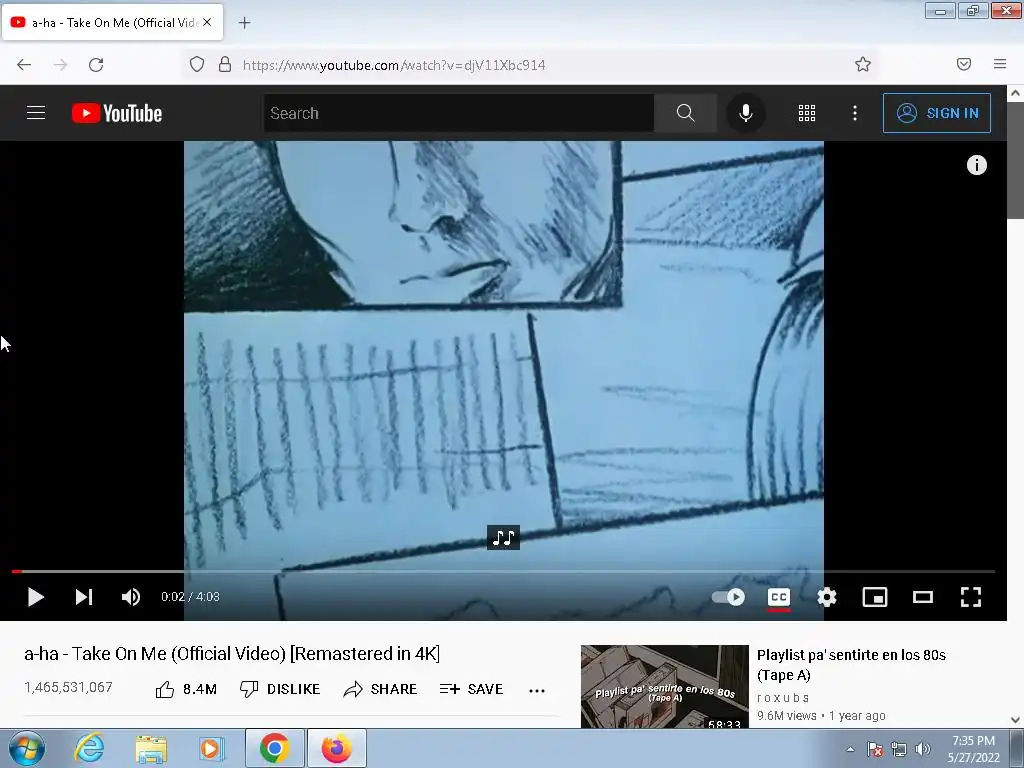The image size is (1024, 768).
Task: View site security padlock info
Action: 225,64
